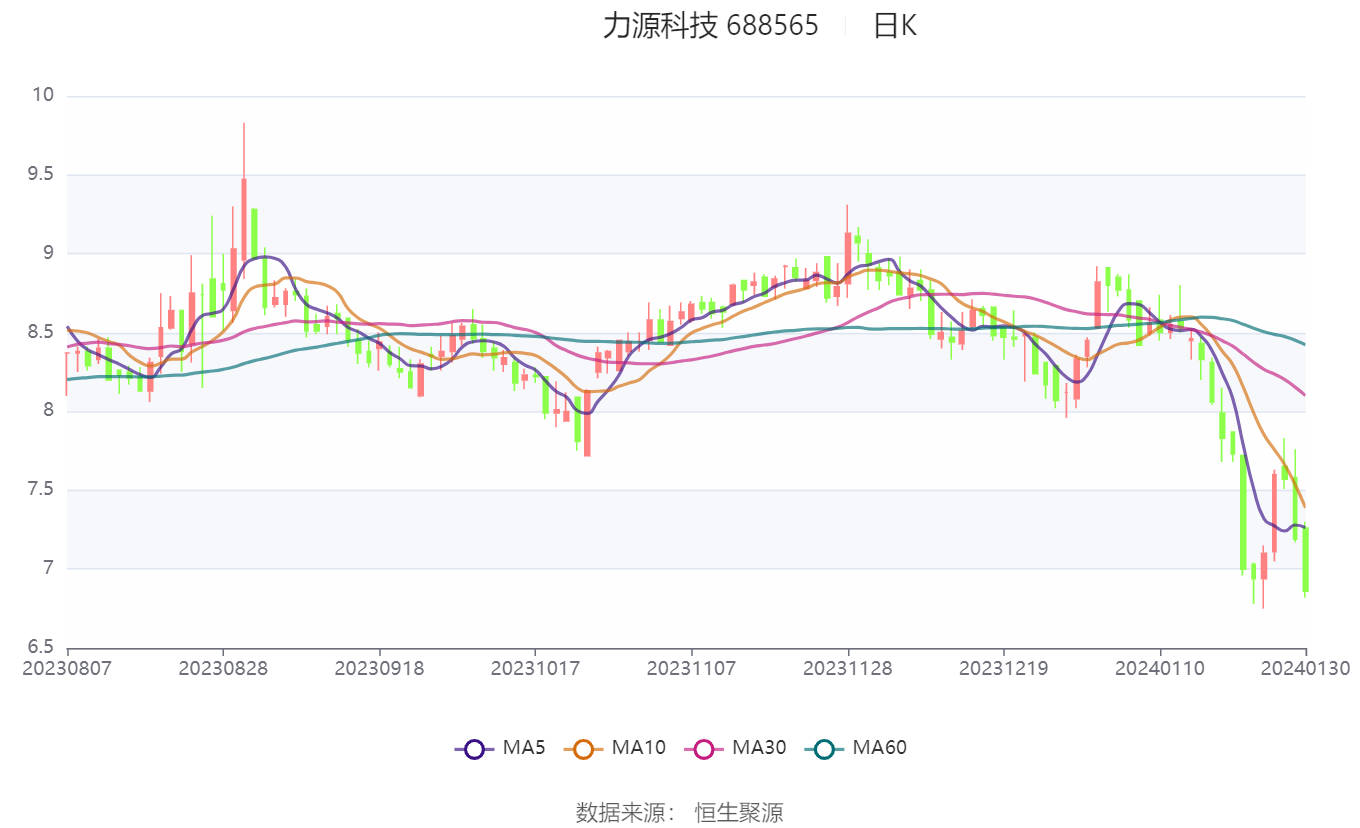Select the 日K chart type label
Viewport: 1360px width, 828px height.
pyautogui.click(x=894, y=26)
